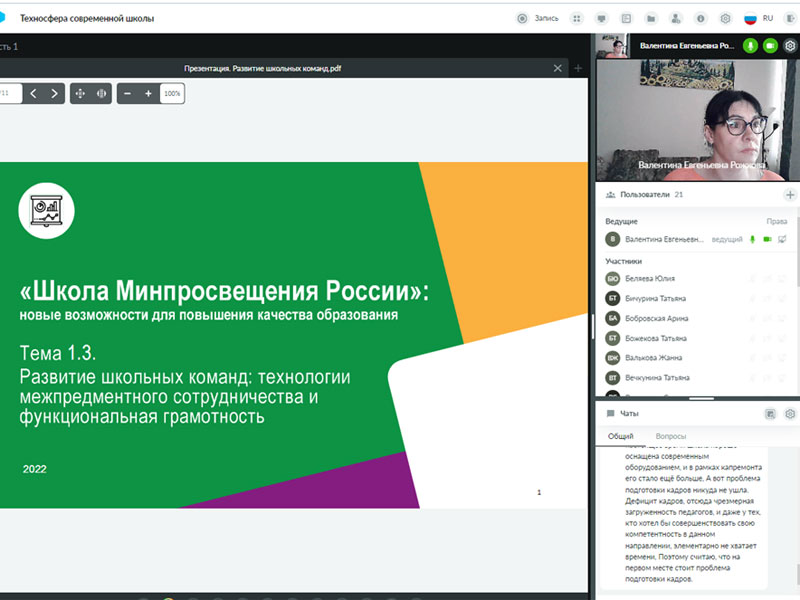Turn off camera with green camera button
The width and height of the screenshot is (800, 600).
pos(770,46)
